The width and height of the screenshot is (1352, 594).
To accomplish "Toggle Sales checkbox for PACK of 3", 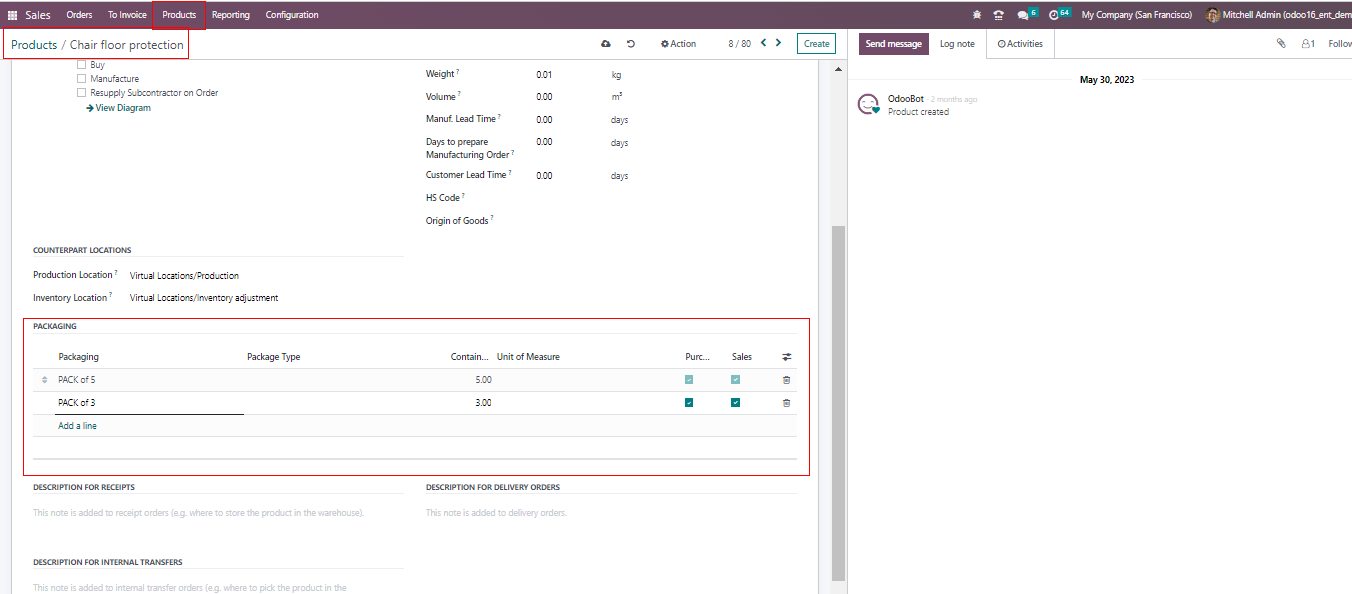I will pyautogui.click(x=735, y=403).
